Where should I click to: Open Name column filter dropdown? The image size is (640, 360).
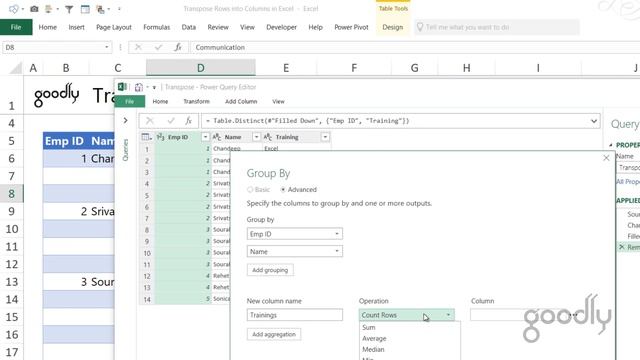click(x=256, y=137)
